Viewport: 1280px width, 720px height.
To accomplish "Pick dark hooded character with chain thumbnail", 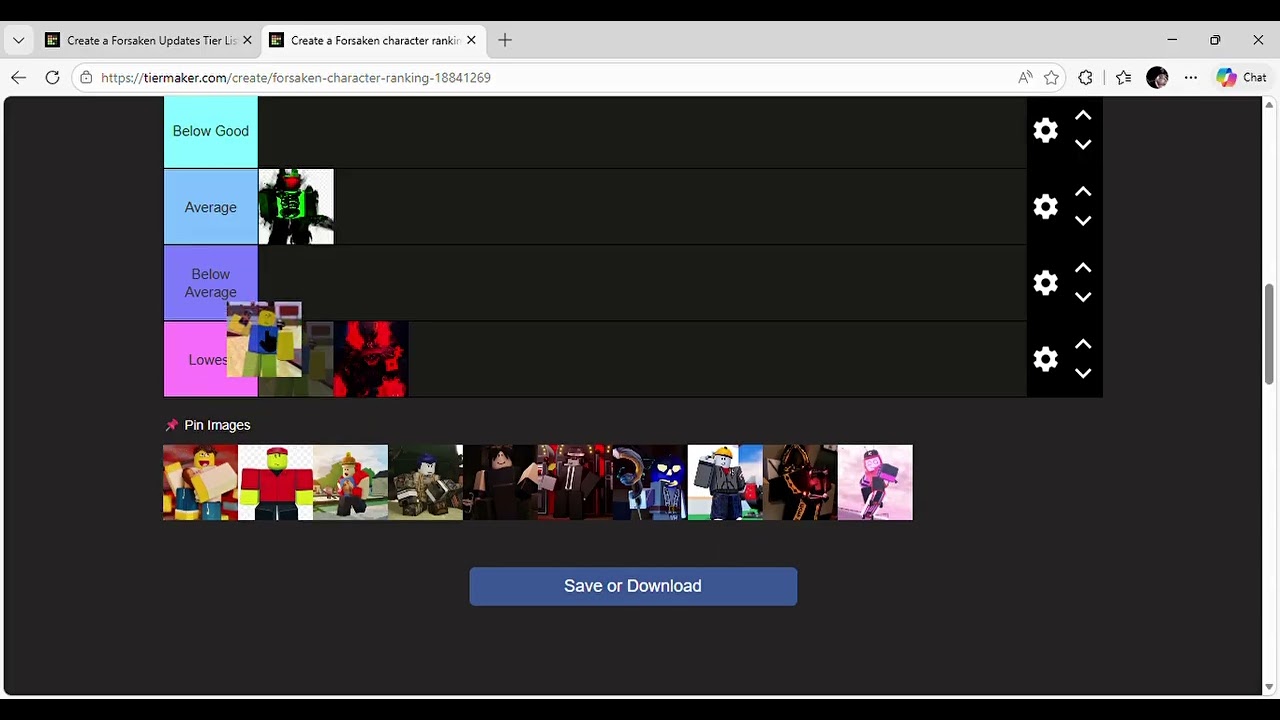I will (800, 483).
